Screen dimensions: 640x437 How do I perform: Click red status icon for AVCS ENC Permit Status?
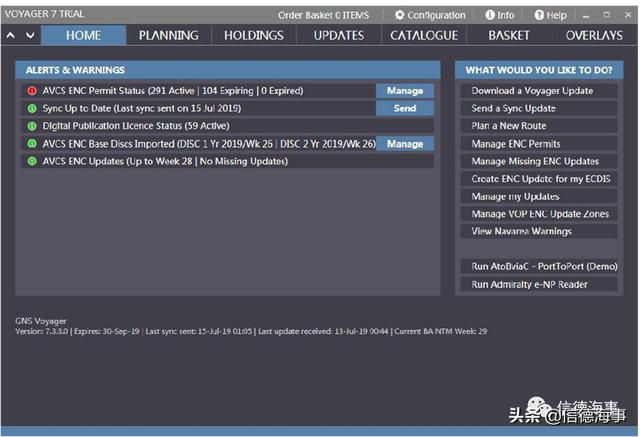pos(32,91)
